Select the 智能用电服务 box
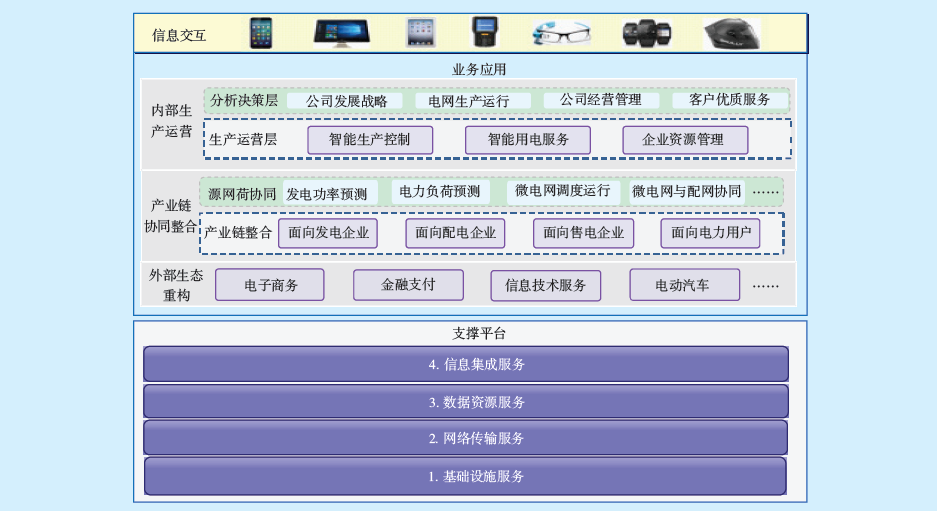Viewport: 937px width, 511px height. [527, 140]
